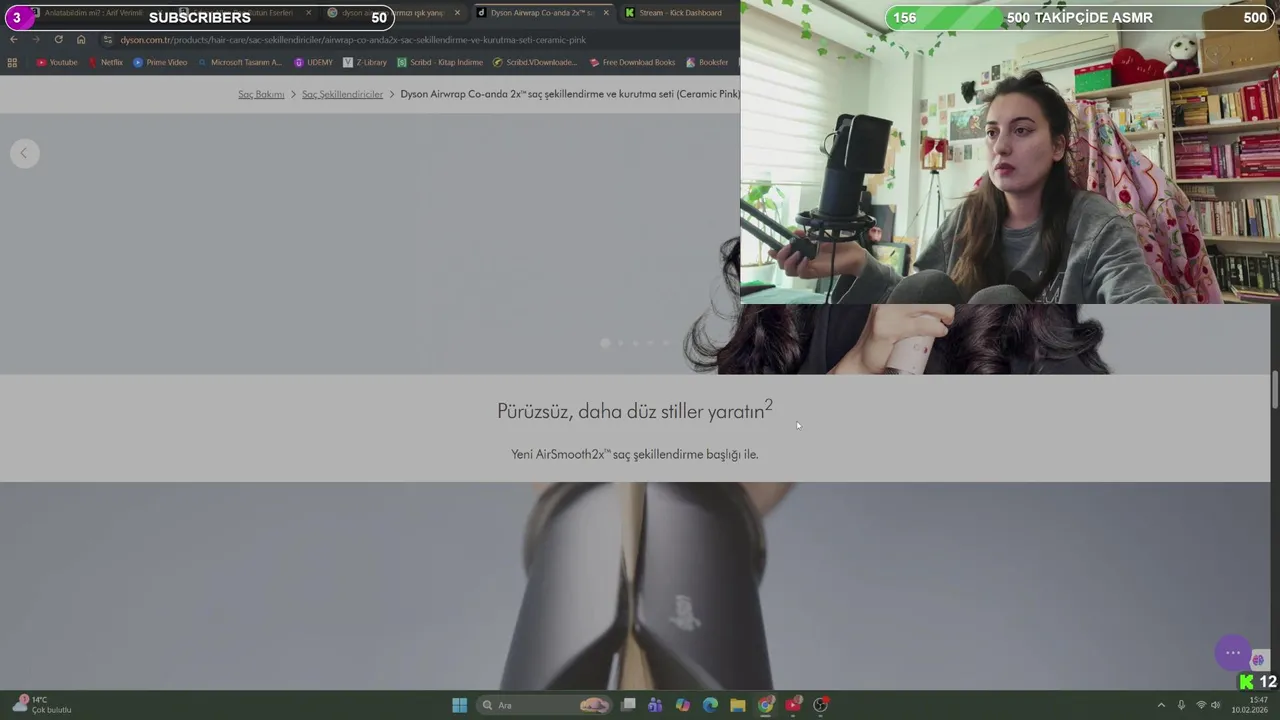Click the text Yeni AirSmooth2x saç şekillendirme başlığı ile
Viewport: 1280px width, 720px height.
(x=635, y=454)
